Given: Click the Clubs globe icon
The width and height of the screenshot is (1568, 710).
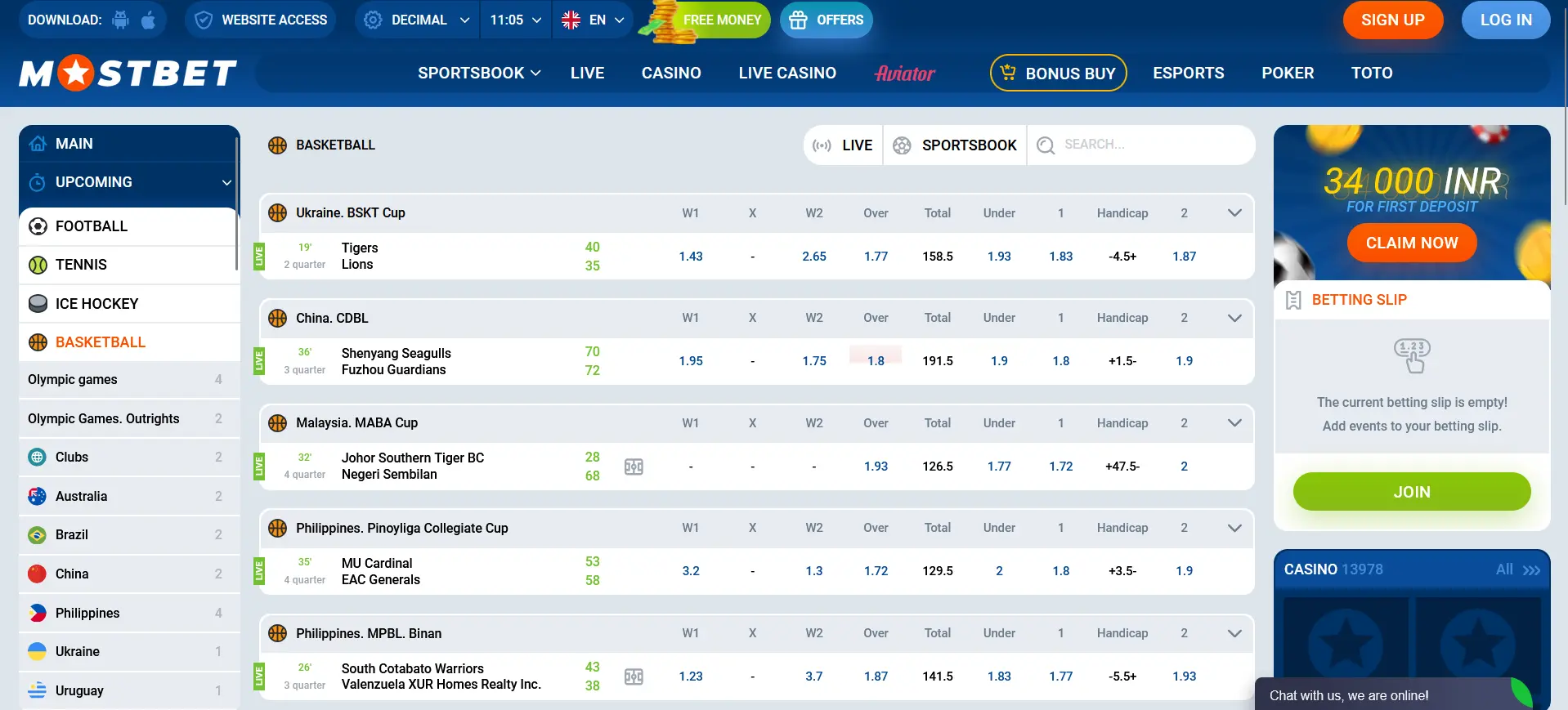Looking at the screenshot, I should click(x=38, y=458).
